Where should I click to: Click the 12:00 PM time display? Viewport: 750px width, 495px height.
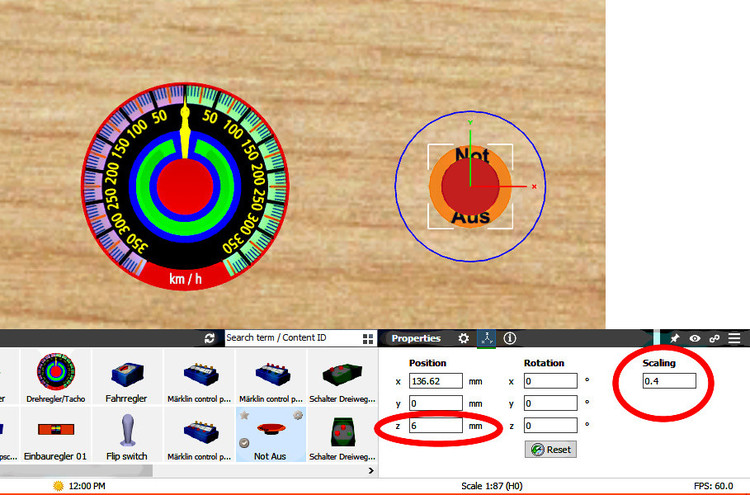(87, 486)
